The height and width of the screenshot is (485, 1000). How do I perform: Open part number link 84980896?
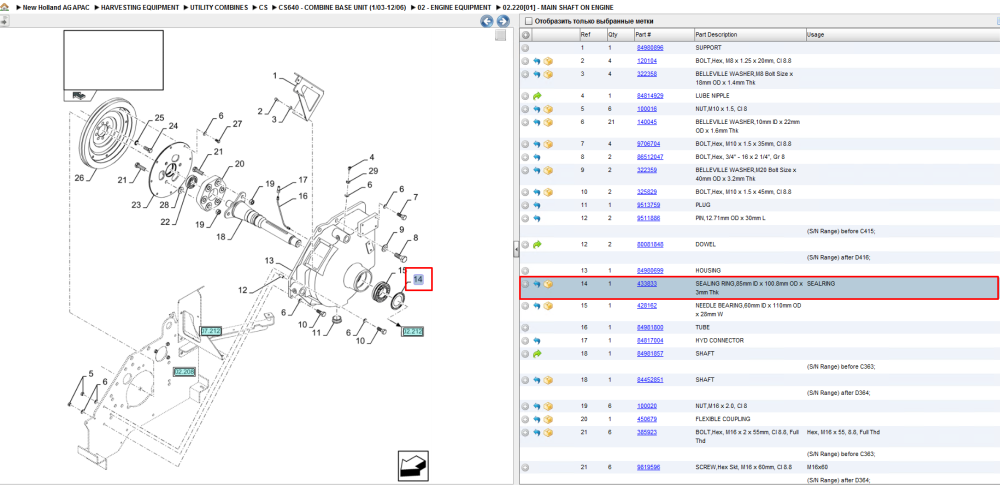(650, 48)
